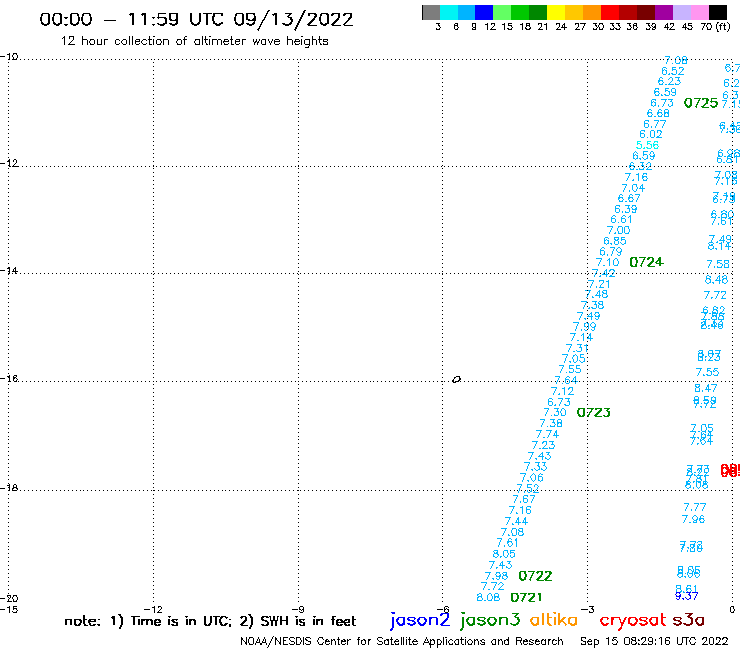
Task: Click the blue value '9.37' on the right track
Action: point(686,596)
